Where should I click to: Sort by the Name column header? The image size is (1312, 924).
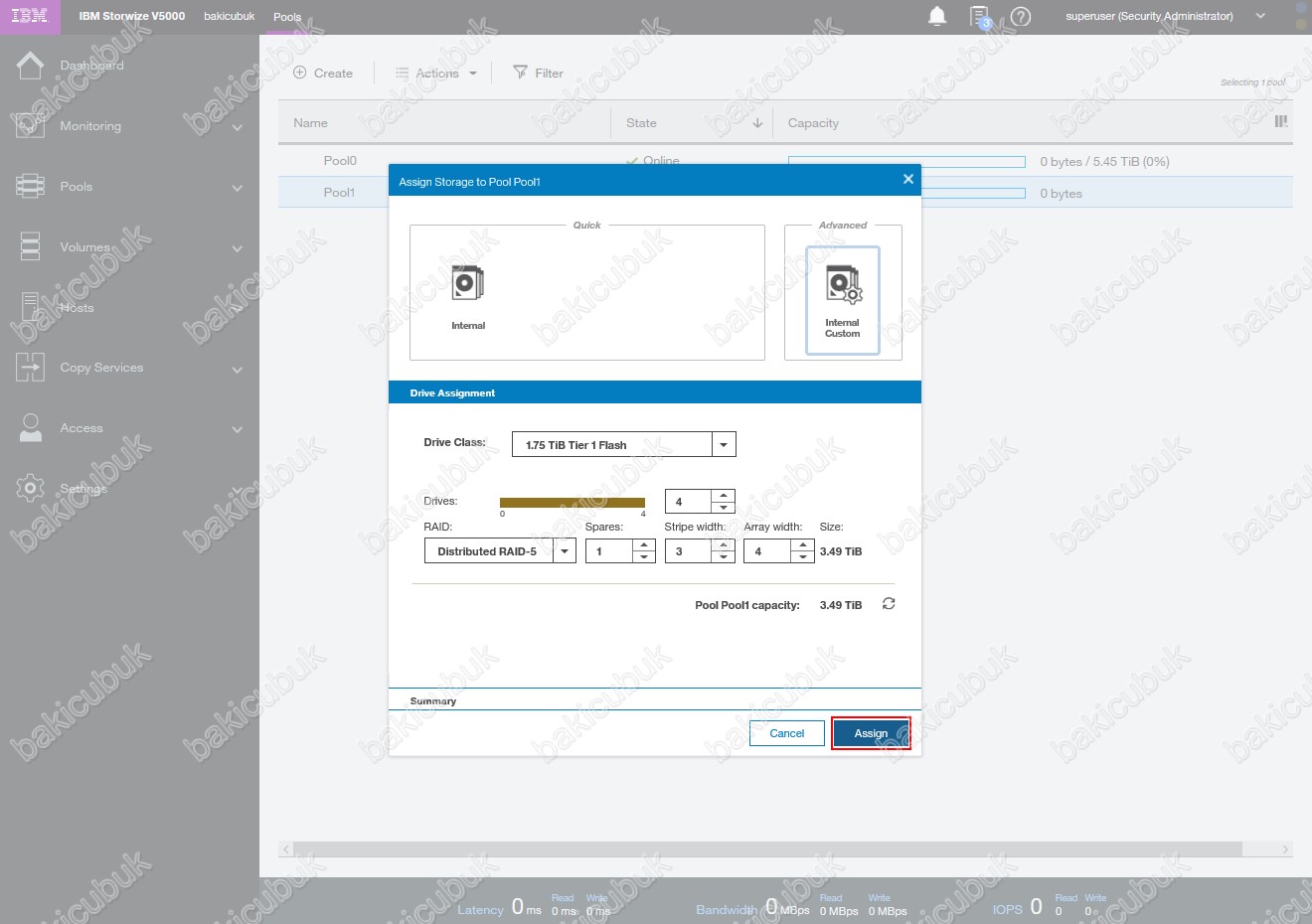(310, 123)
